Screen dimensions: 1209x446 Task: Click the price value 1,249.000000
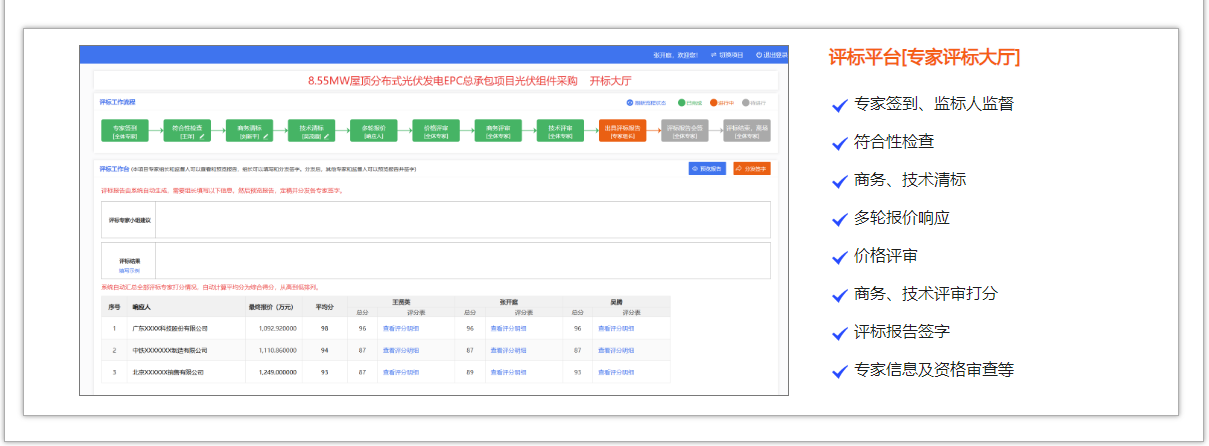point(278,372)
